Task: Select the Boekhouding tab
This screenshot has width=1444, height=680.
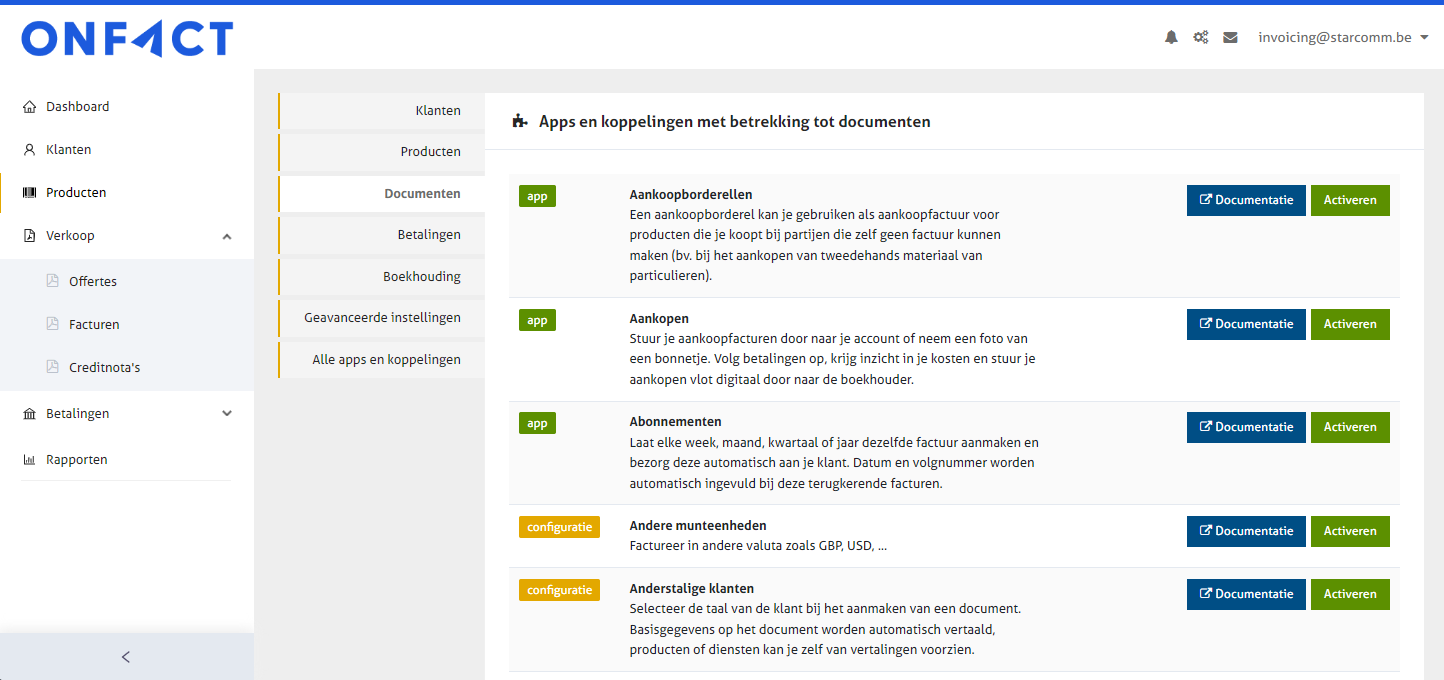Action: click(421, 276)
